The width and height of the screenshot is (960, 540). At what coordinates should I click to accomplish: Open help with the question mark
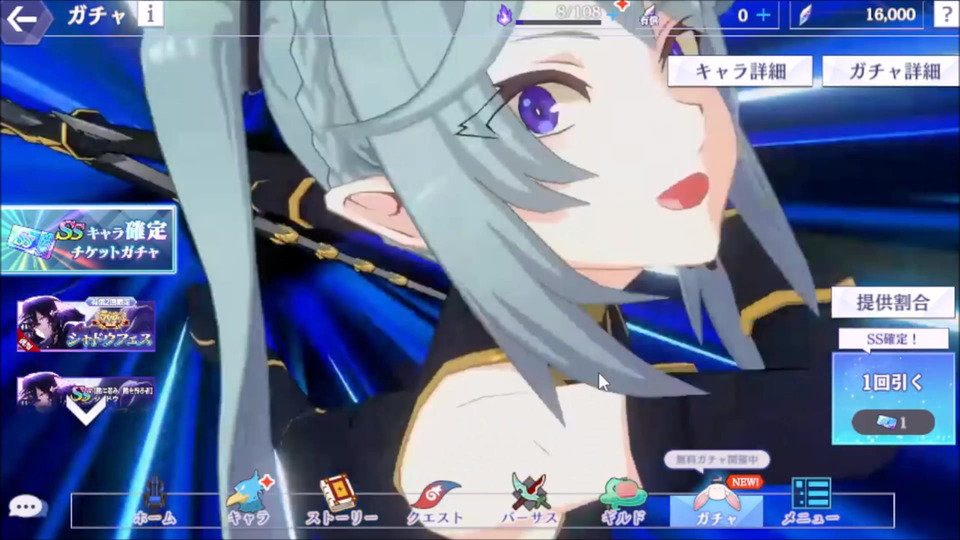(x=947, y=13)
